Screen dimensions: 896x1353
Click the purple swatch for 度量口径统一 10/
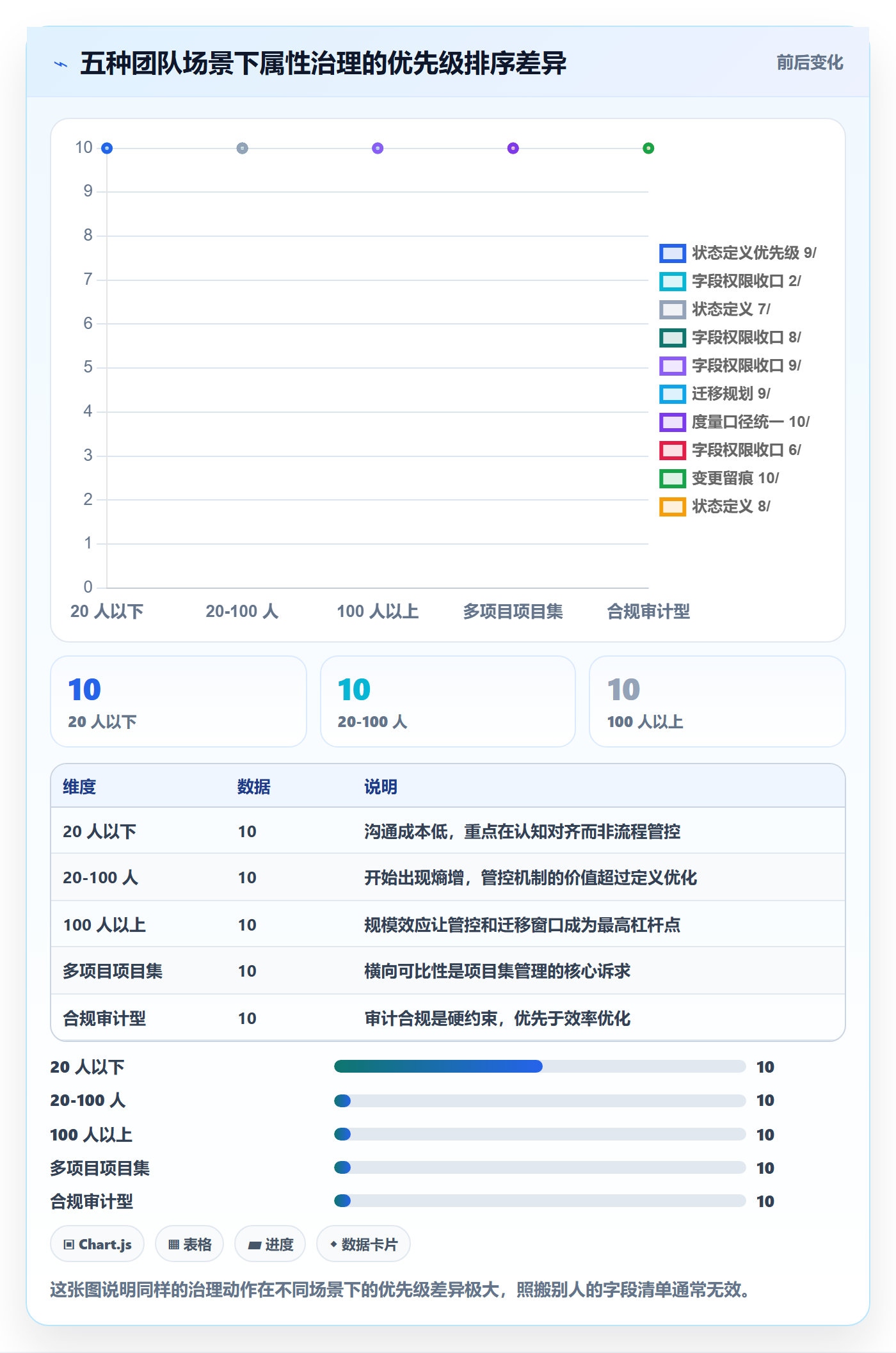pos(673,422)
